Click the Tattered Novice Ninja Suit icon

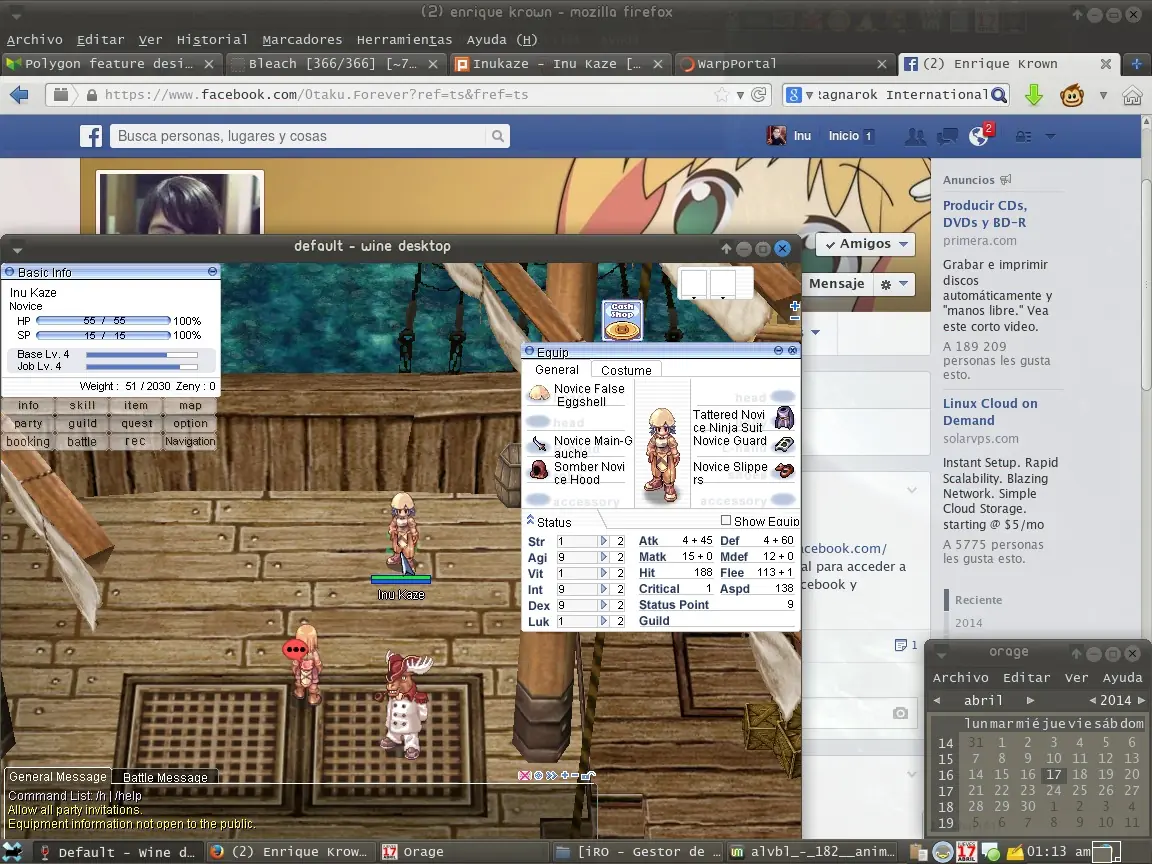[x=785, y=417]
